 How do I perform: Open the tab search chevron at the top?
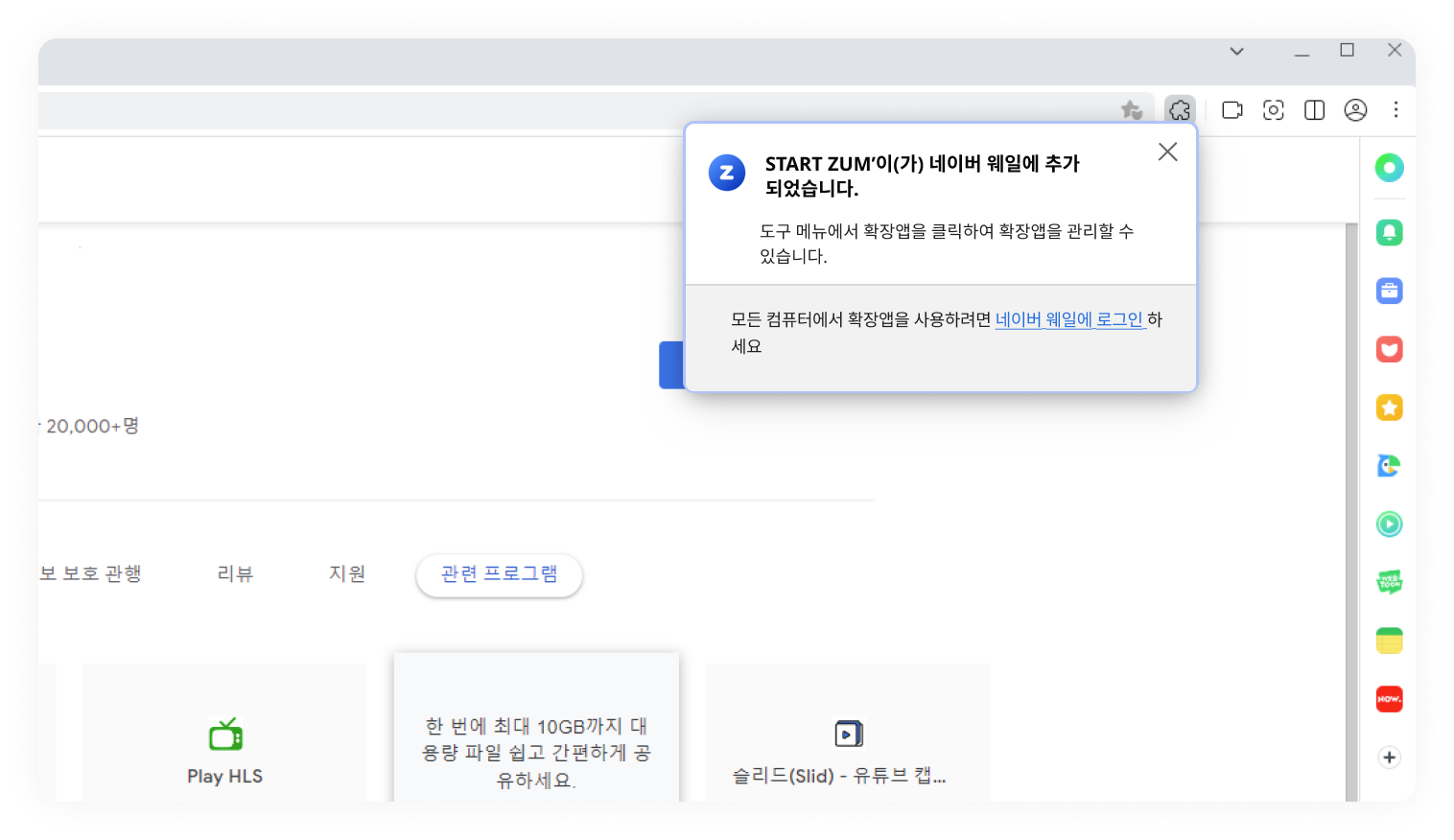coord(1236,51)
